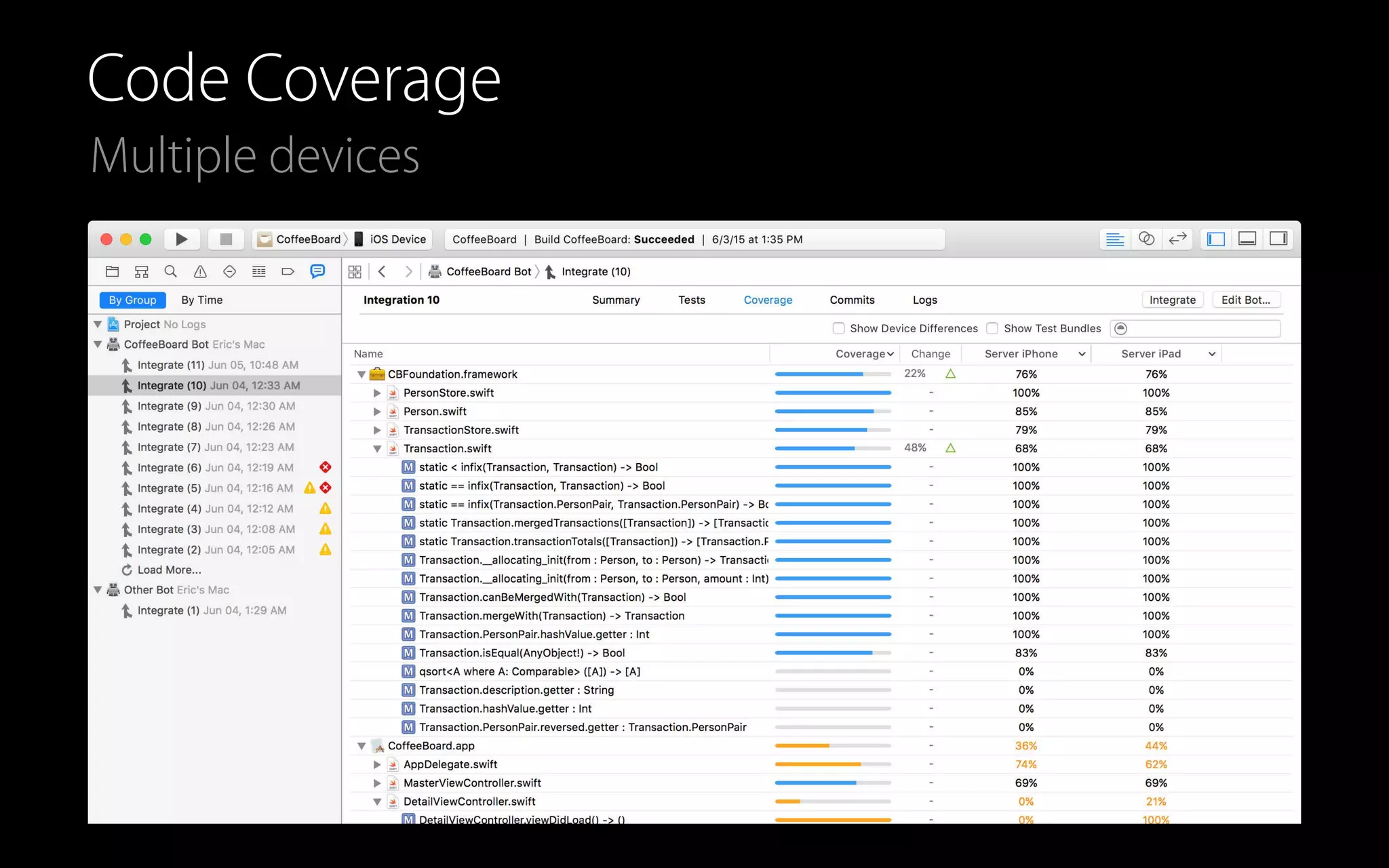Select the Report navigator speech bubble icon

[x=317, y=271]
